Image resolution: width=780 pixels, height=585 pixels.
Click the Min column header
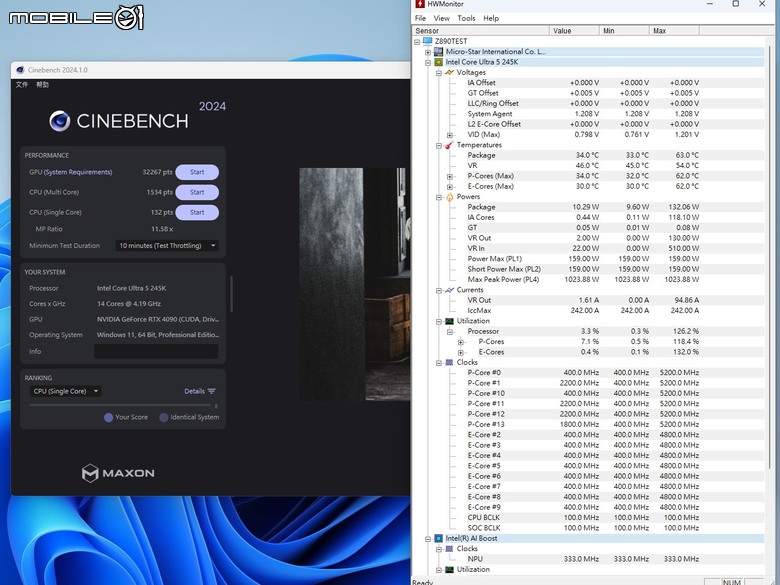point(624,31)
